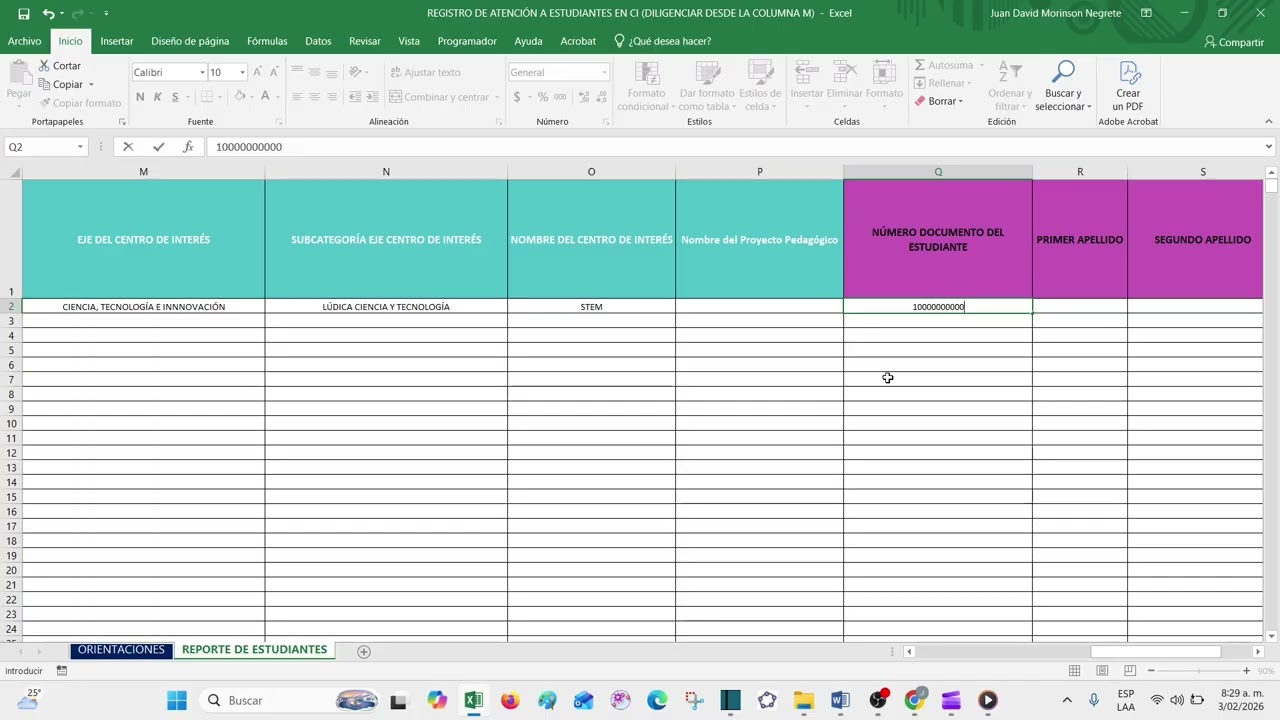Click zoom in plus button
The image size is (1280, 720).
(1246, 671)
